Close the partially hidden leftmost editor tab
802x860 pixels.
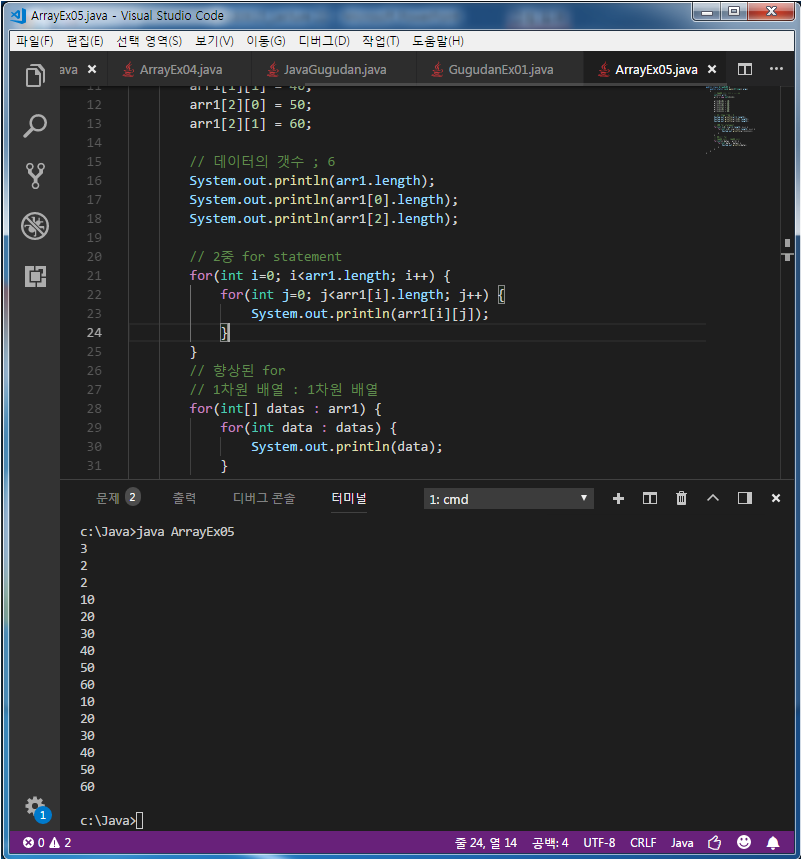pyautogui.click(x=92, y=69)
